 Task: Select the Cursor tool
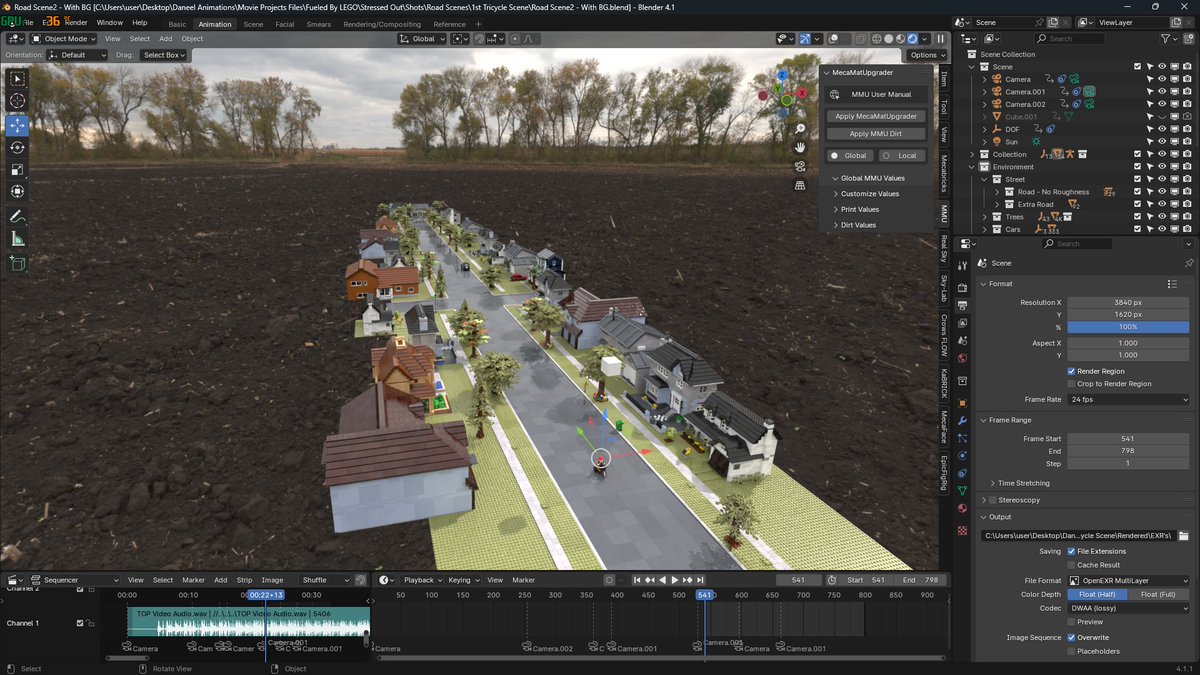coord(17,101)
